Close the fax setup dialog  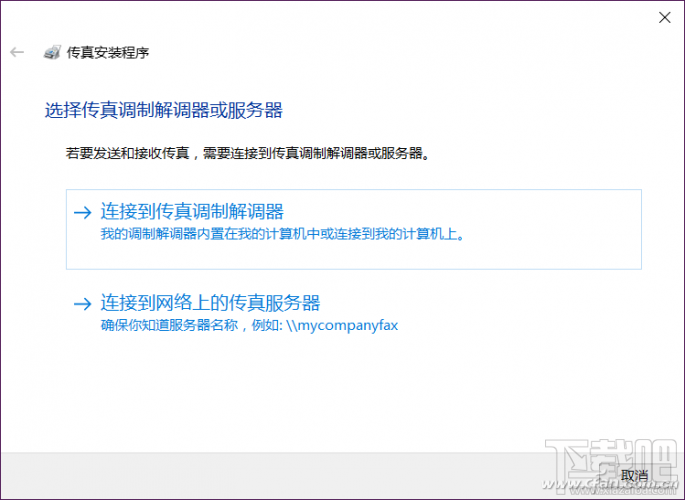click(x=664, y=17)
